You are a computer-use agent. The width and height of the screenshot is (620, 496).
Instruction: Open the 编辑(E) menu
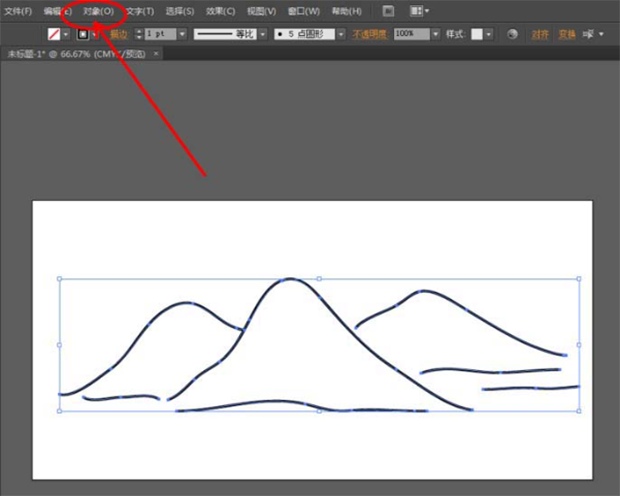tap(58, 11)
